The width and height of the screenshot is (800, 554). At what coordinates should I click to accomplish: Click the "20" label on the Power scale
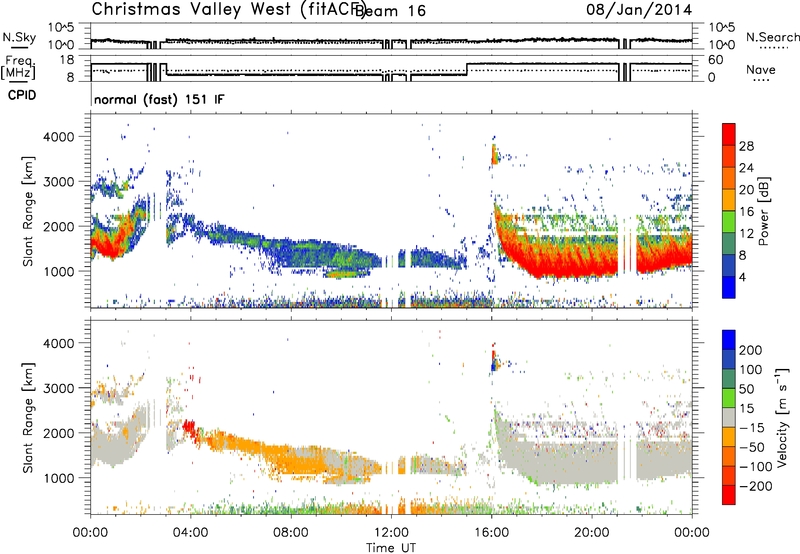pyautogui.click(x=746, y=190)
